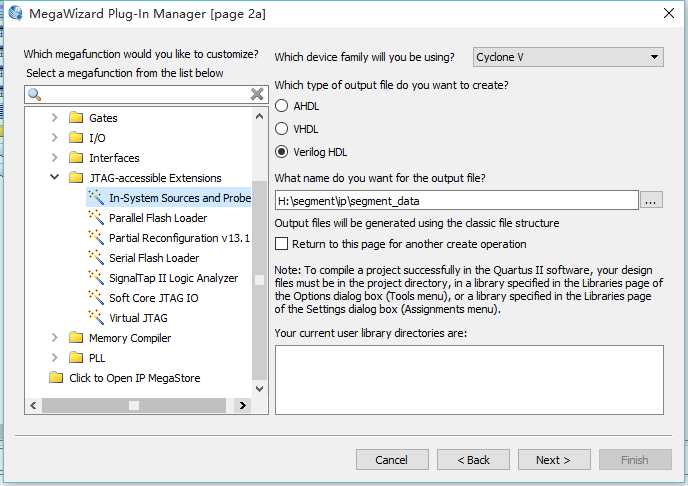Screen dimensions: 688x486
Task: Click the IP MegaStore folder icon
Action: 56,377
